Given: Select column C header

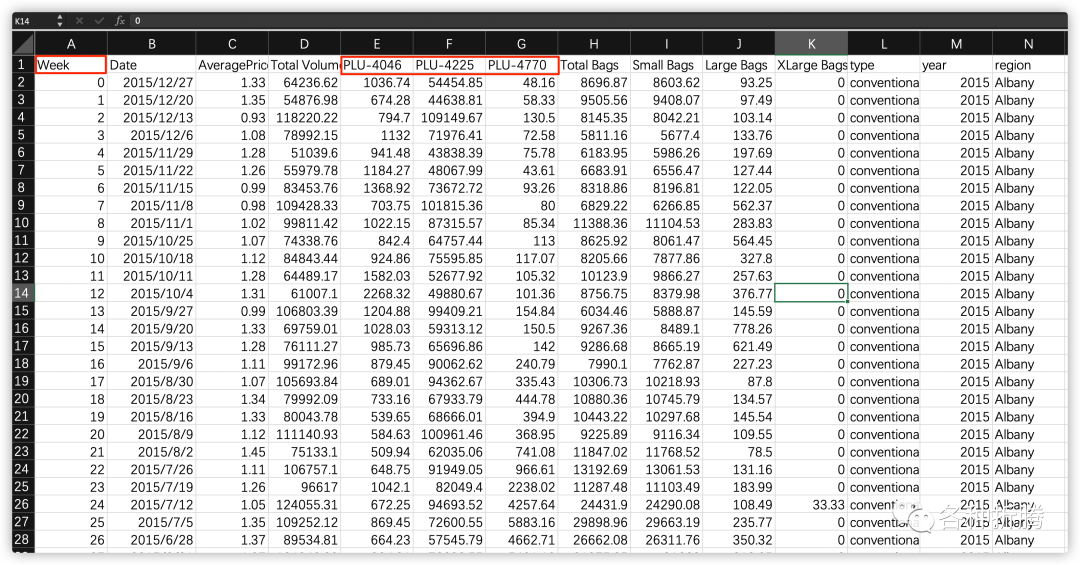Looking at the screenshot, I should 232,44.
